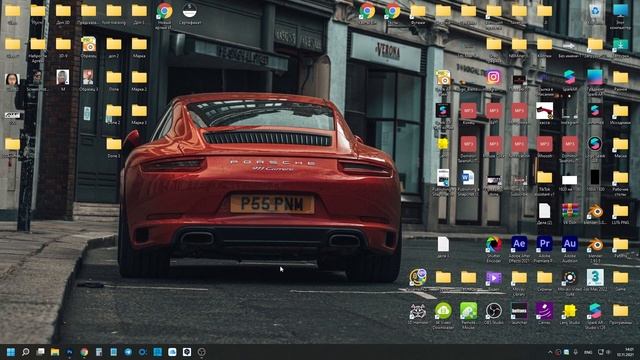640x360 pixels.
Task: Select the Исходники folder
Action: tap(620, 110)
